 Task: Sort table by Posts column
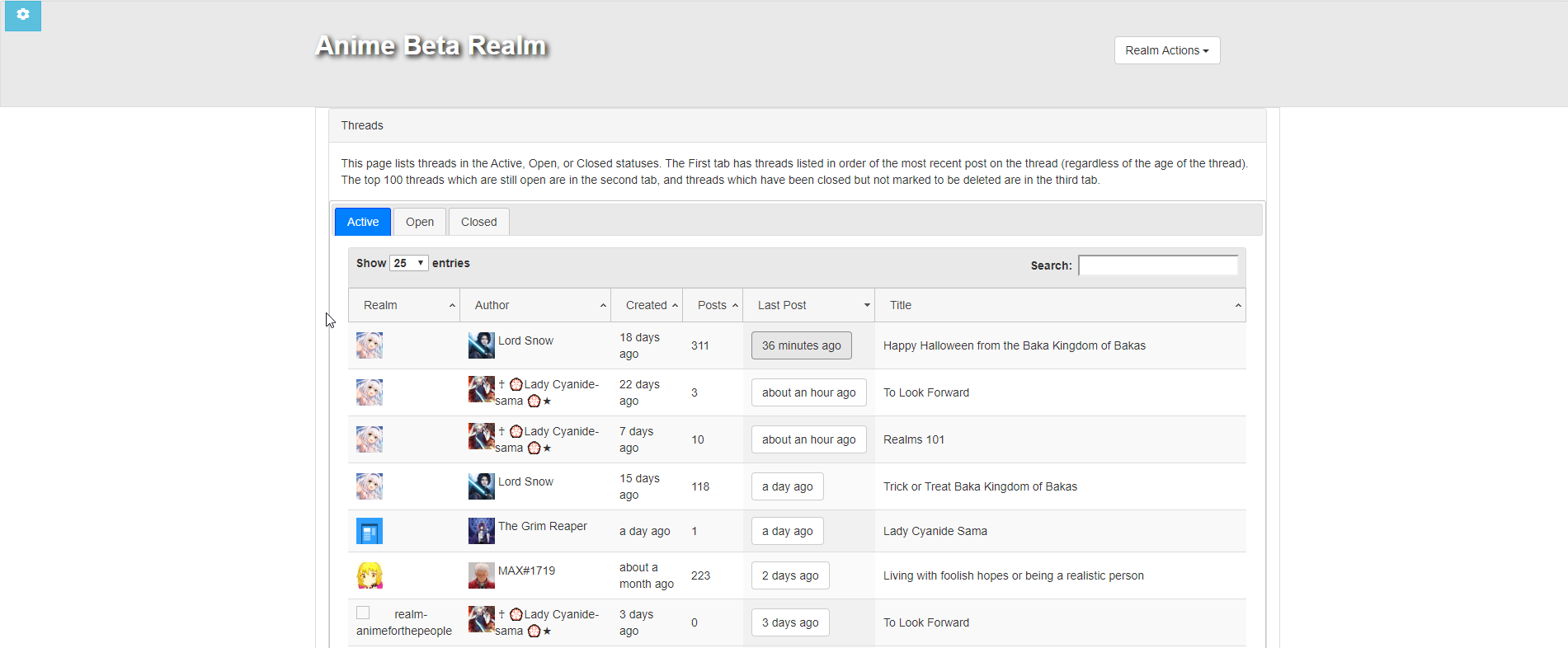[x=713, y=305]
